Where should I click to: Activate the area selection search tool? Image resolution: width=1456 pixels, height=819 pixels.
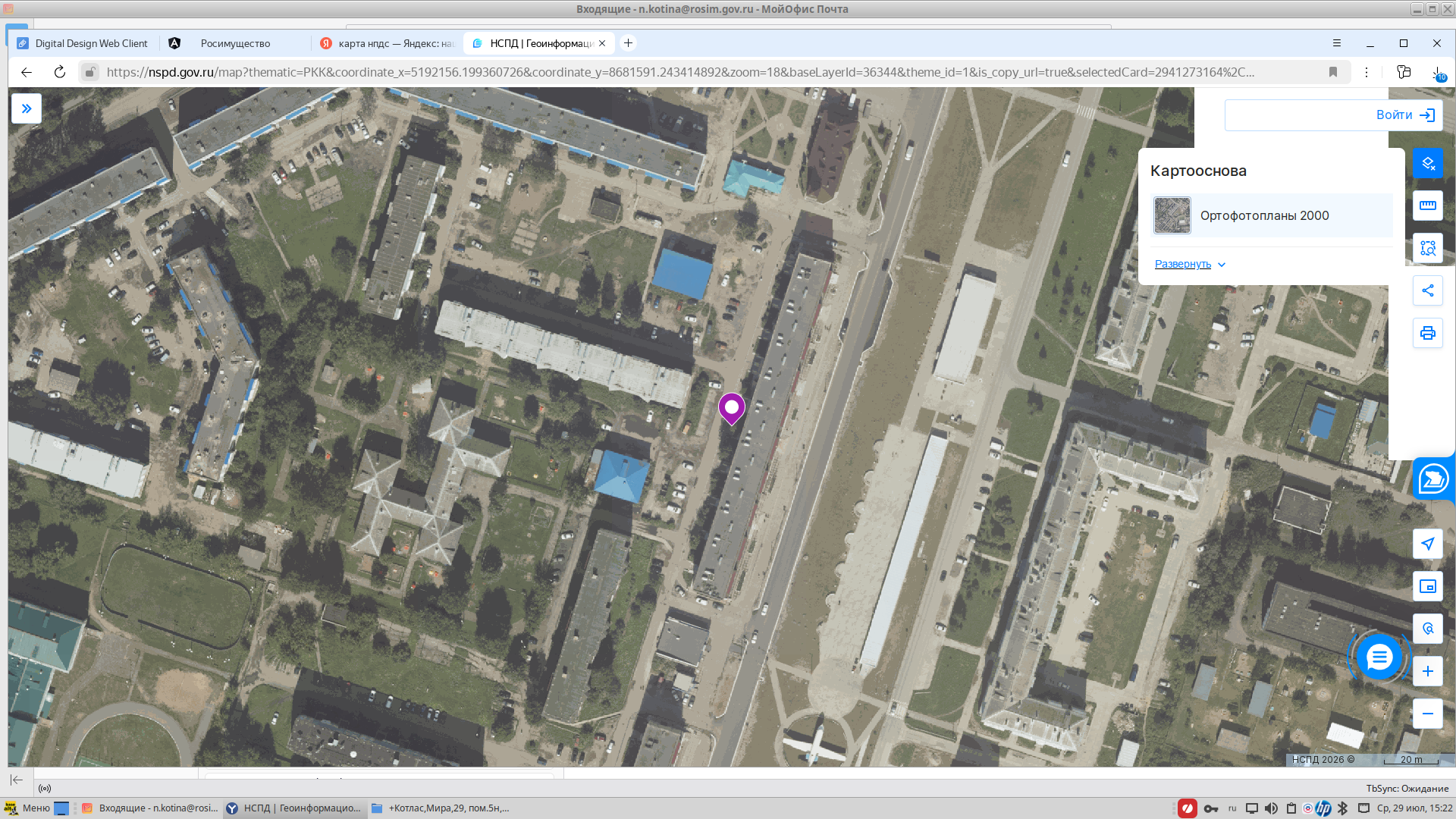click(1428, 248)
